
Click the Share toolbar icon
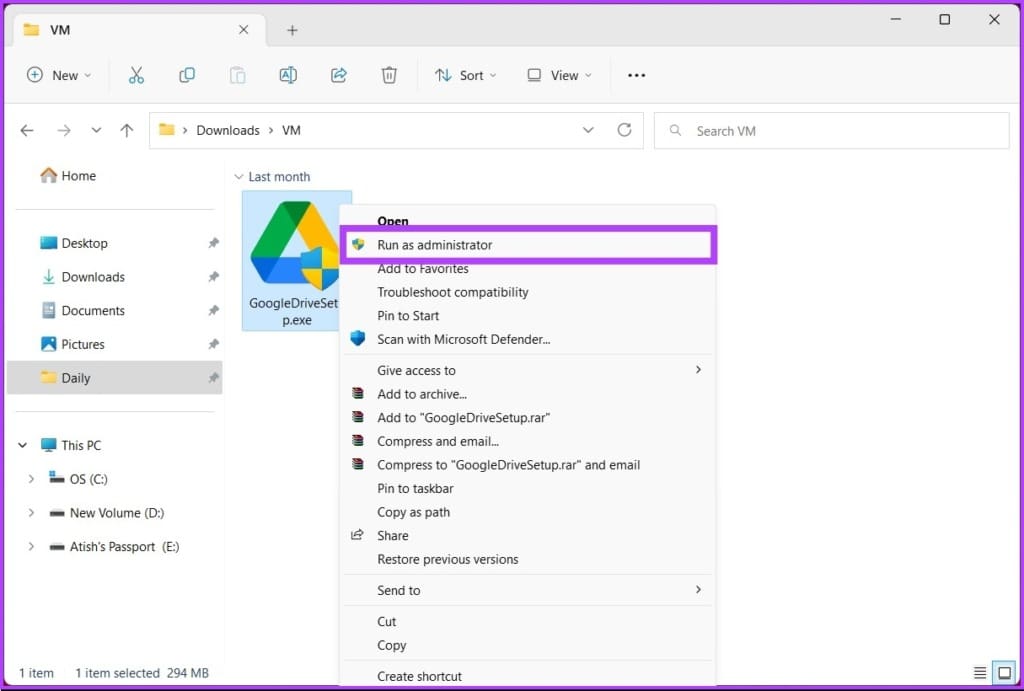[338, 75]
